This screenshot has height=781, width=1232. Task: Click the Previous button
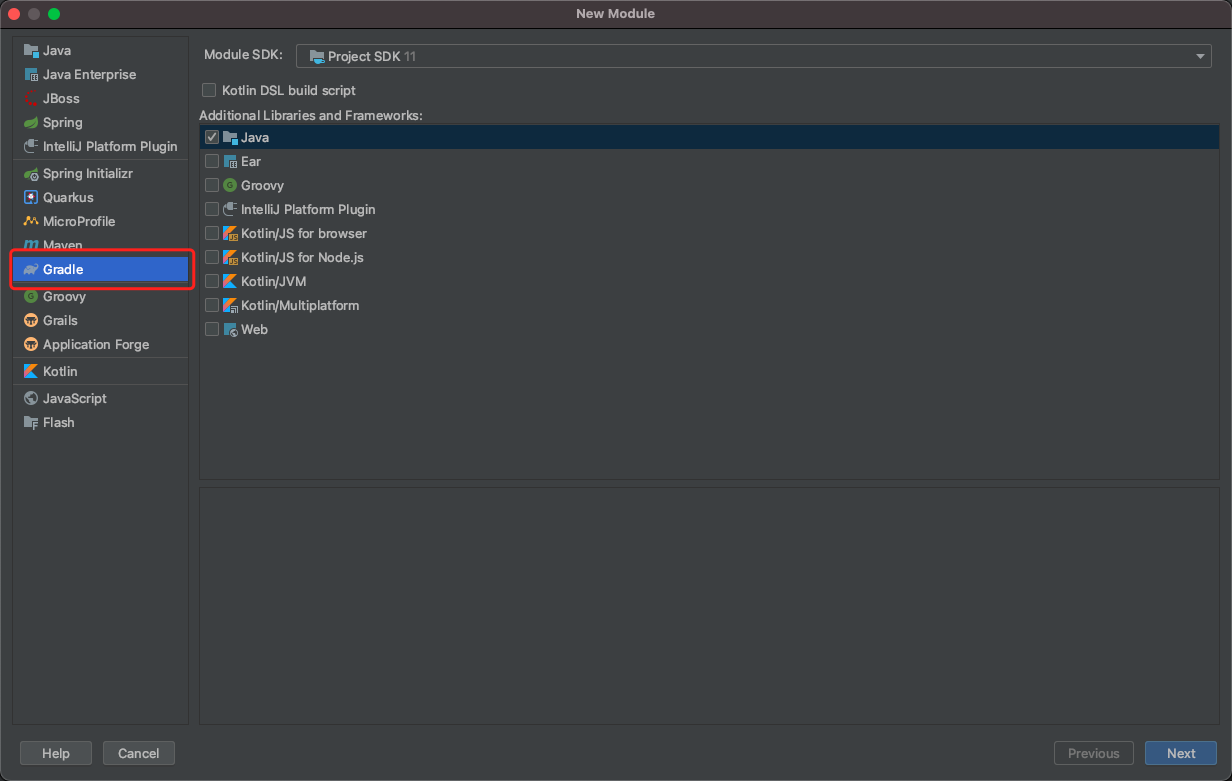(1094, 753)
